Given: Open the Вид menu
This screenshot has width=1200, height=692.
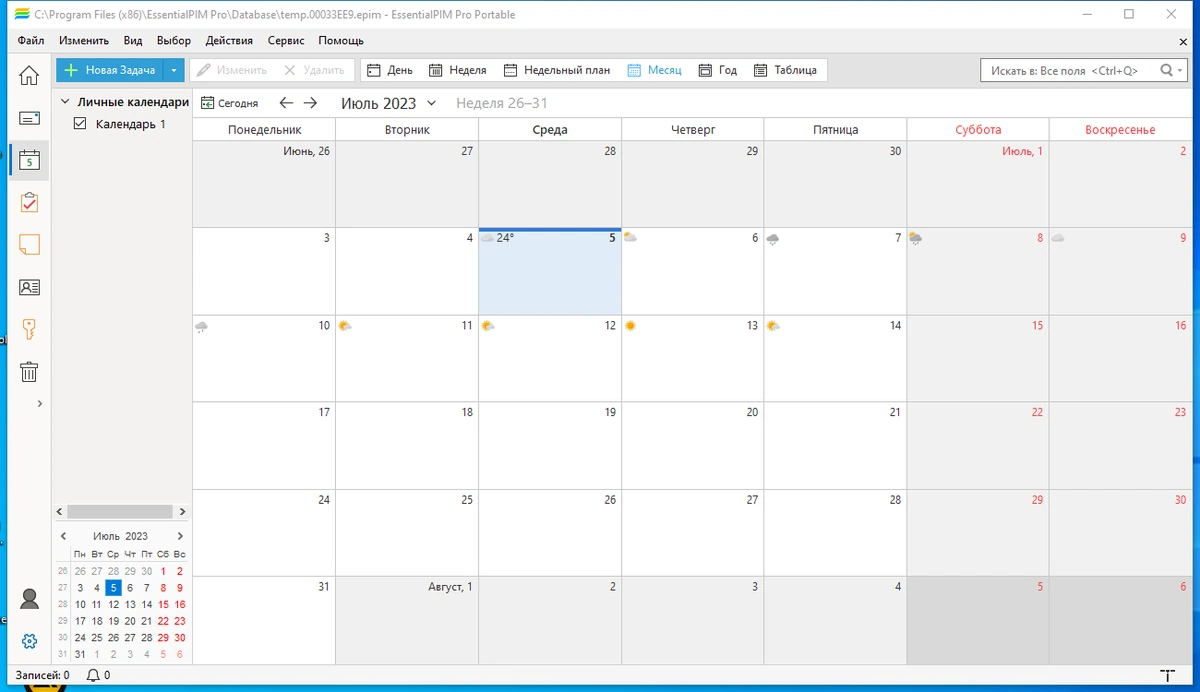Looking at the screenshot, I should [133, 41].
